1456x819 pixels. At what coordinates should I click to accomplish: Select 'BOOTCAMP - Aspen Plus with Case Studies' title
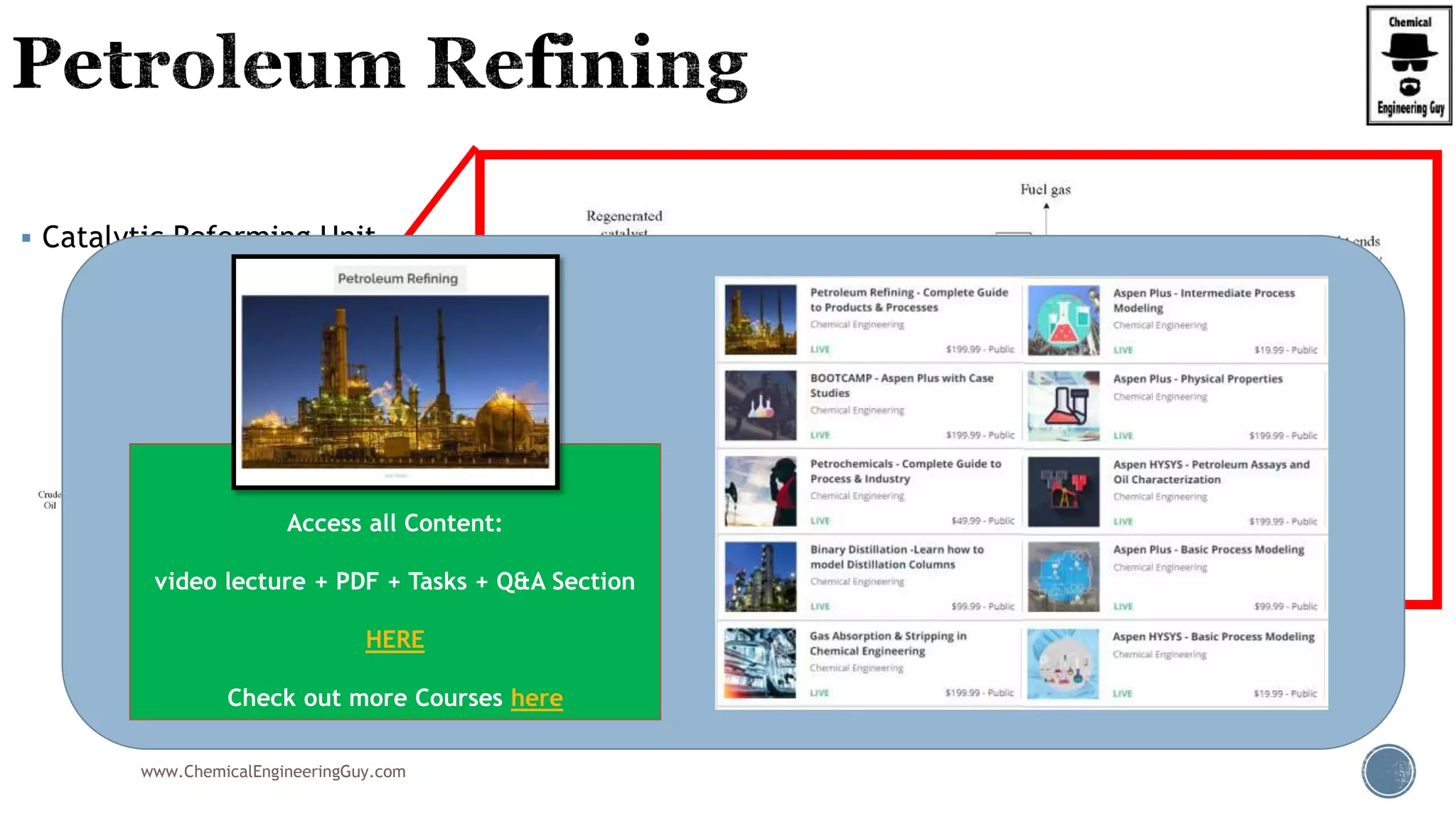(x=901, y=385)
